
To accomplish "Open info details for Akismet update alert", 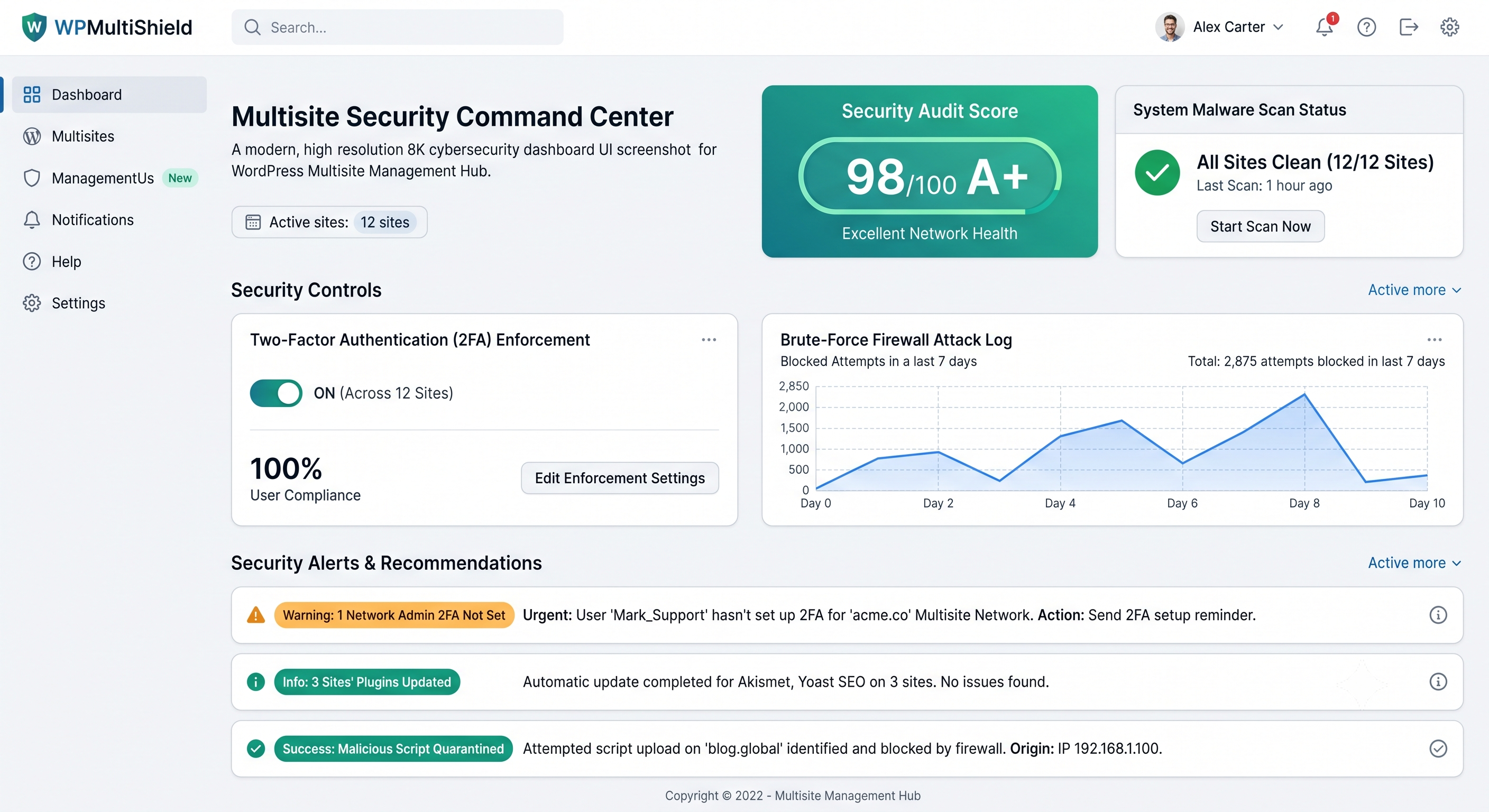I will pyautogui.click(x=1438, y=682).
